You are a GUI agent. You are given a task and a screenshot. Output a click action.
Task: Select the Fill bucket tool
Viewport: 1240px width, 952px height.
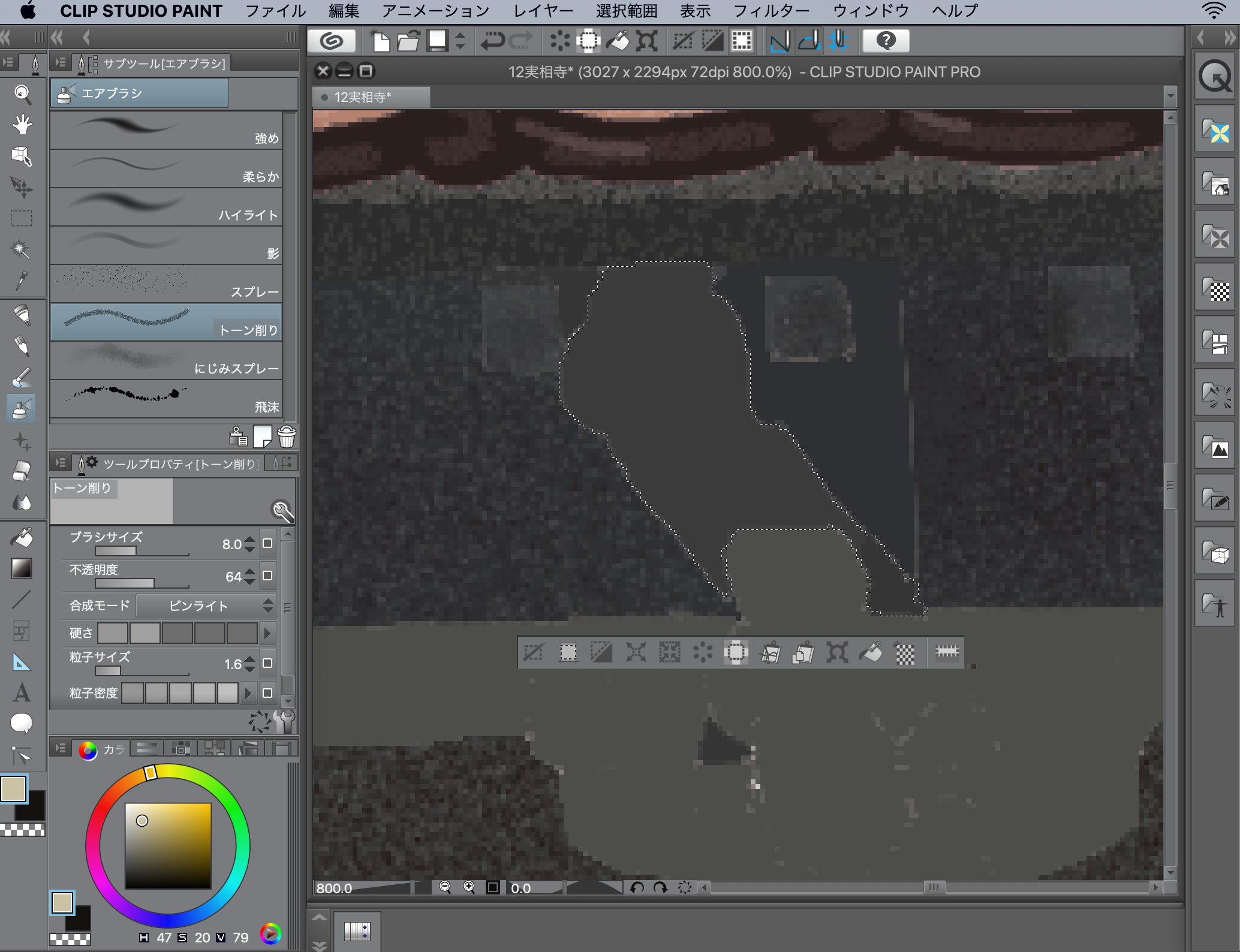pyautogui.click(x=22, y=538)
